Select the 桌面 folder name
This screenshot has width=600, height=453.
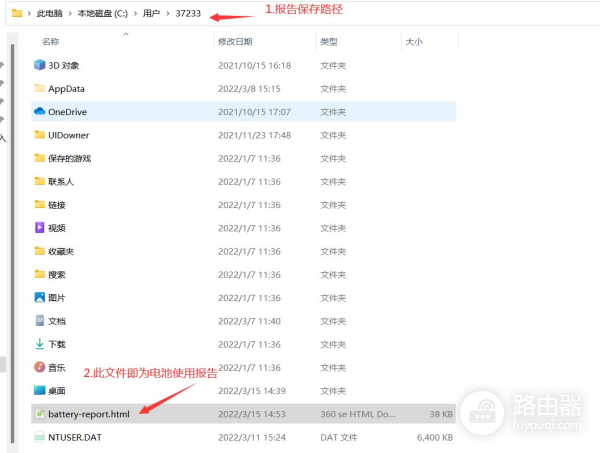point(57,391)
